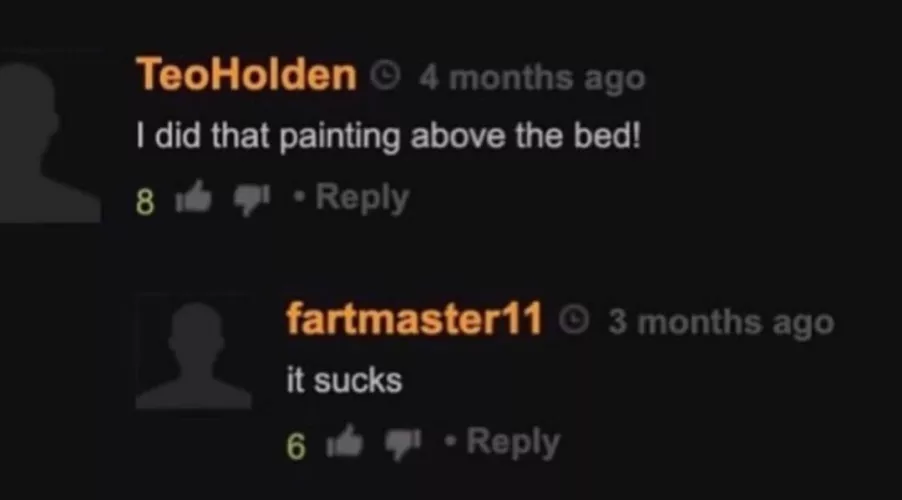902x500 pixels.
Task: Click the clock icon next to TeoHolden
Action: 385,75
